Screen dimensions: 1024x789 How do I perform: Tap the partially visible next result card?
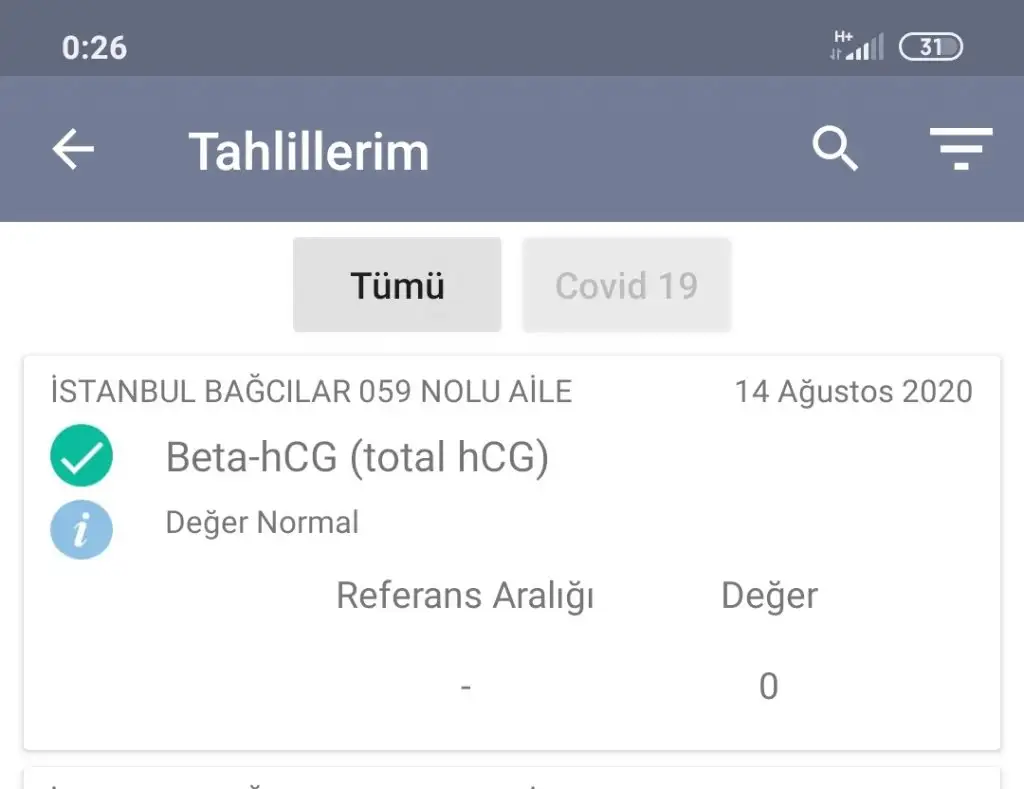click(512, 778)
